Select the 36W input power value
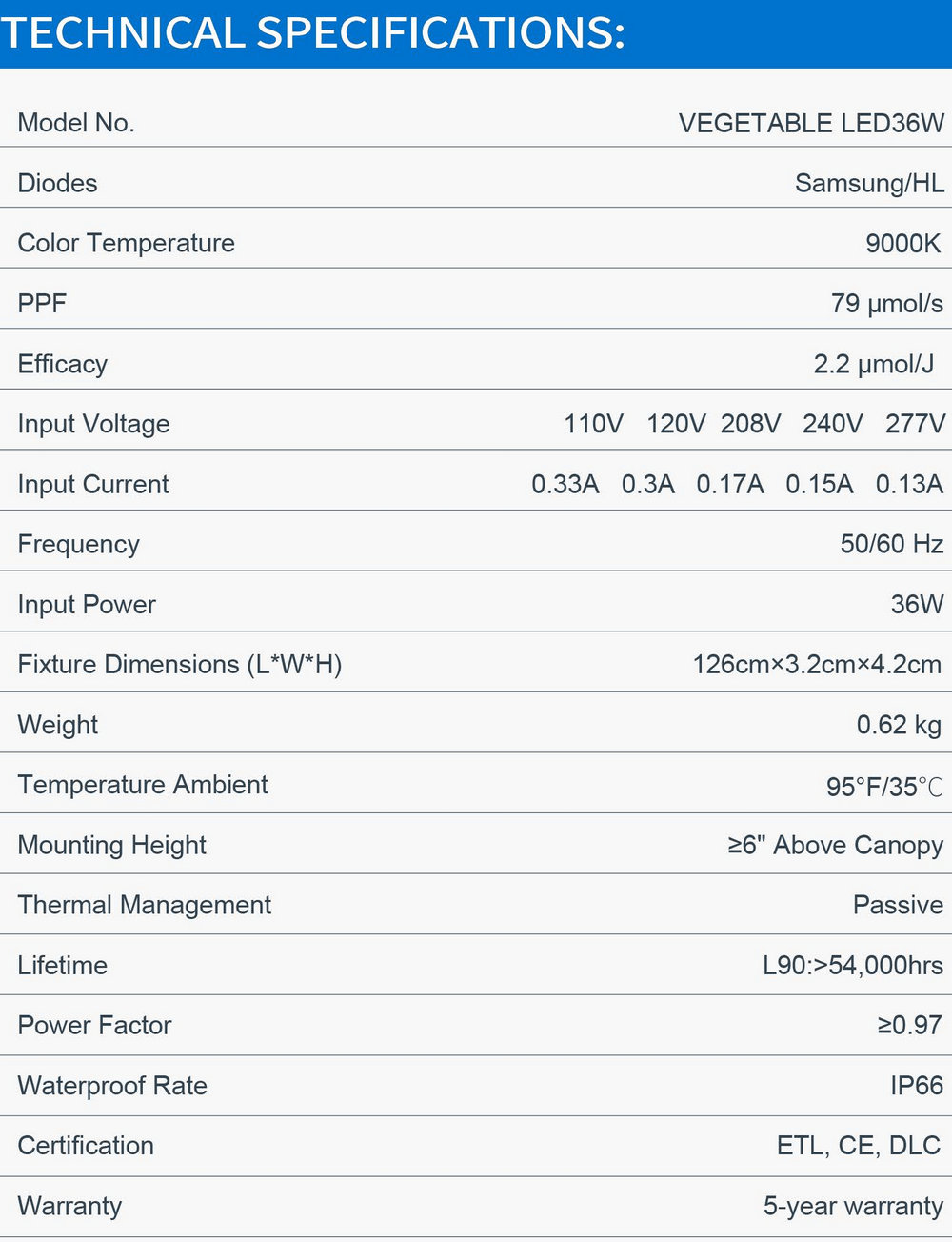The height and width of the screenshot is (1242, 952). [x=918, y=604]
